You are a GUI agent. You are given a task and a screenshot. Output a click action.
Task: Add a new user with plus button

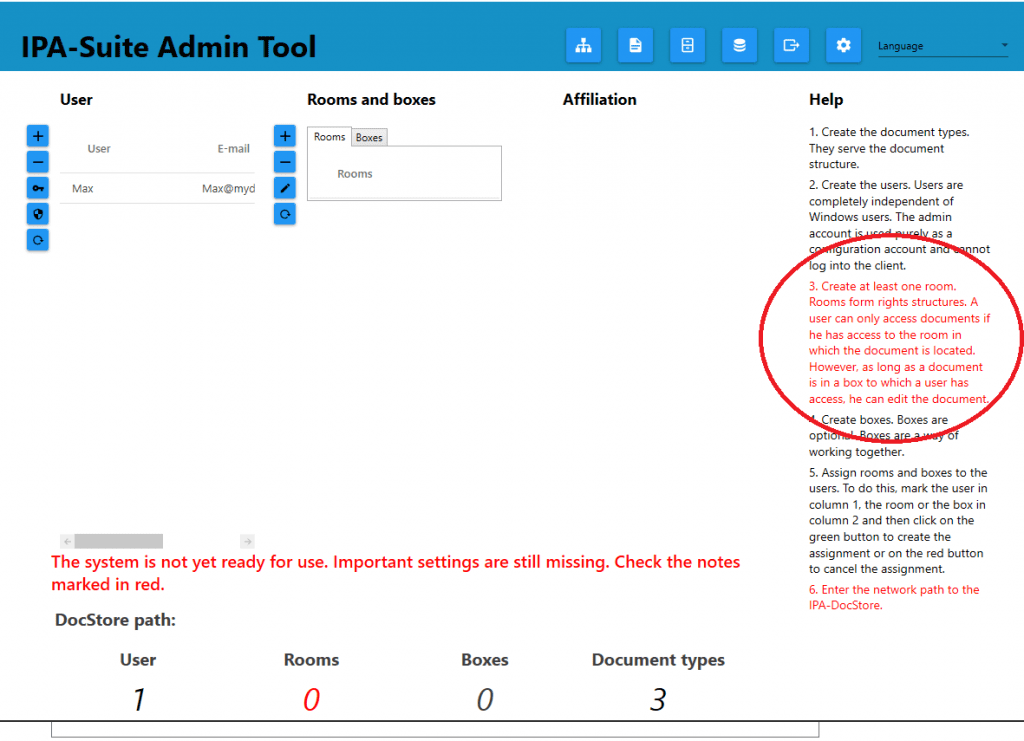(x=37, y=136)
